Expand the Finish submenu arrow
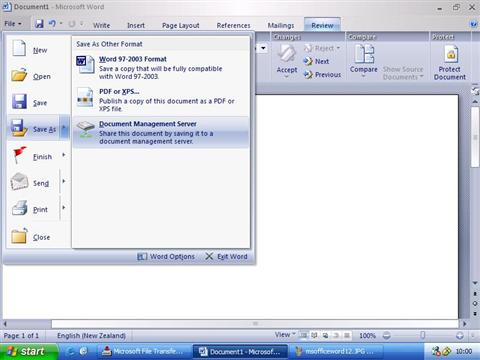Image resolution: width=480 pixels, height=360 pixels. pos(63,155)
